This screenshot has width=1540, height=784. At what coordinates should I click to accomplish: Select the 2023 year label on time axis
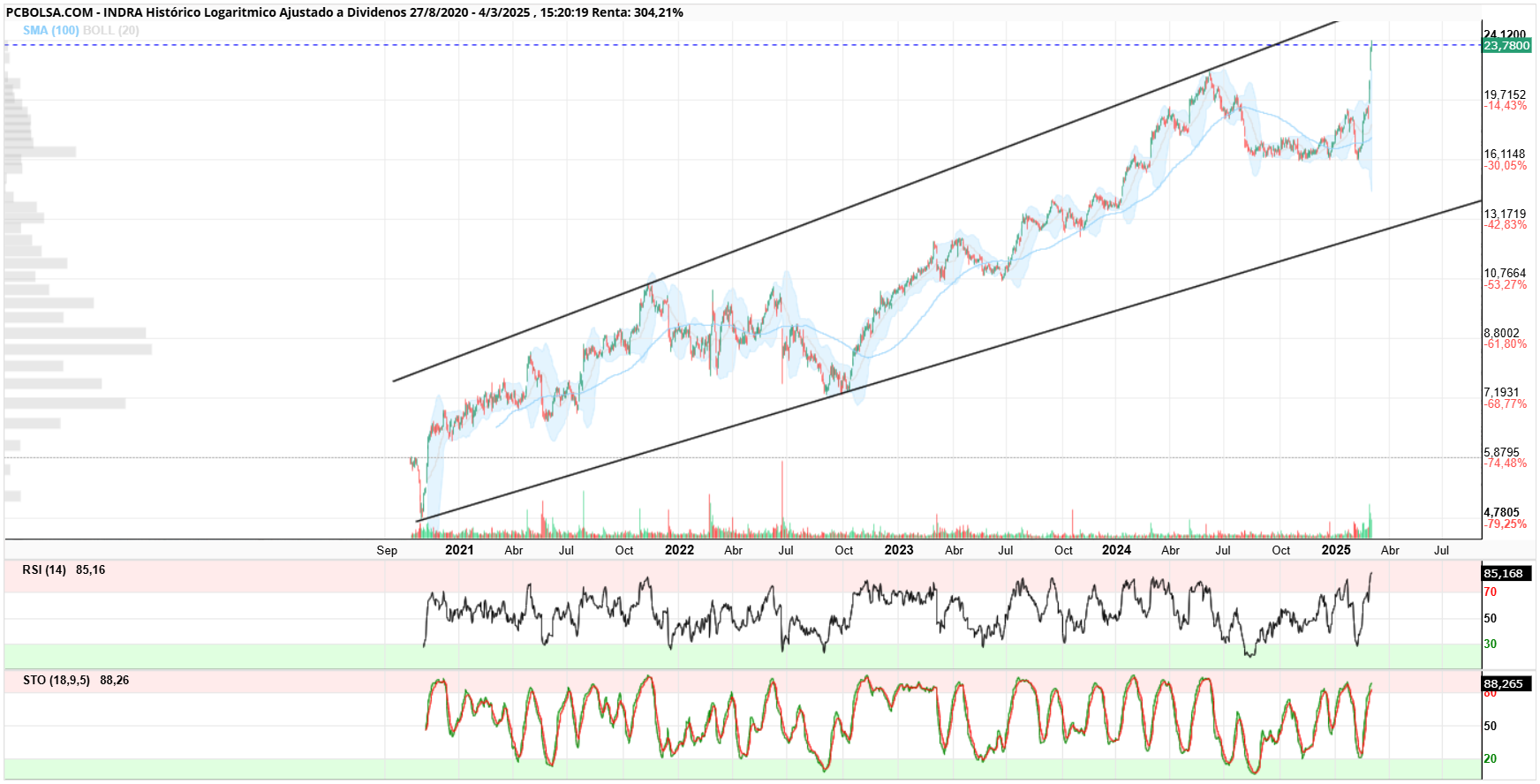[x=899, y=550]
